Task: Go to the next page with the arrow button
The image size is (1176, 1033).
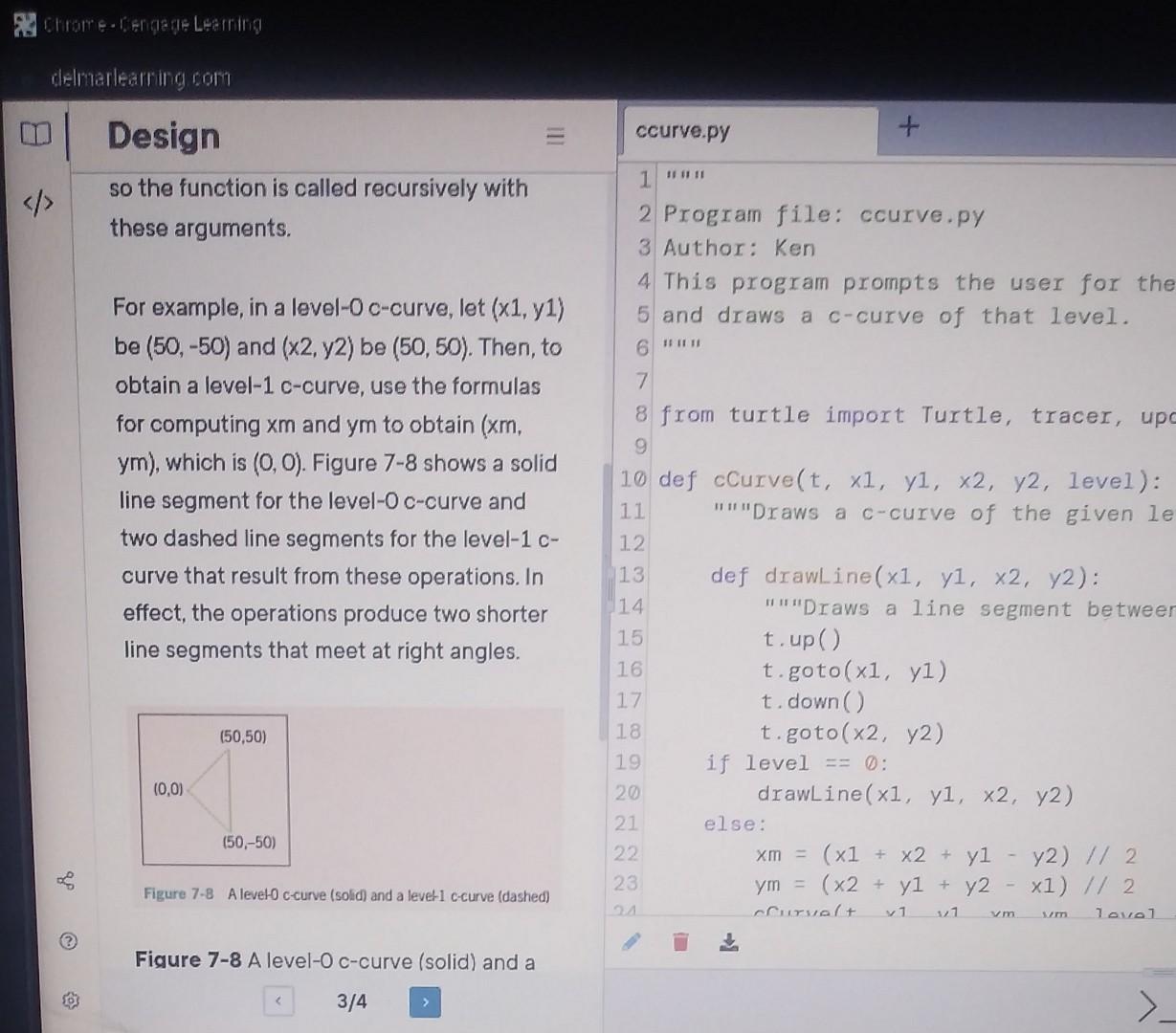Action: pos(424,1002)
